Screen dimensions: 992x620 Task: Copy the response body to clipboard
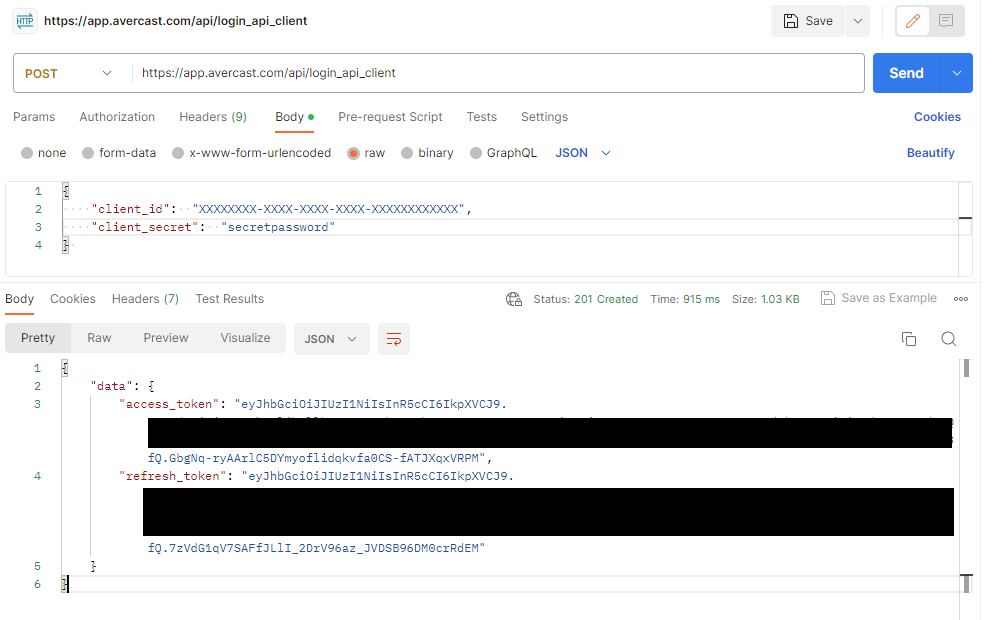click(x=908, y=339)
